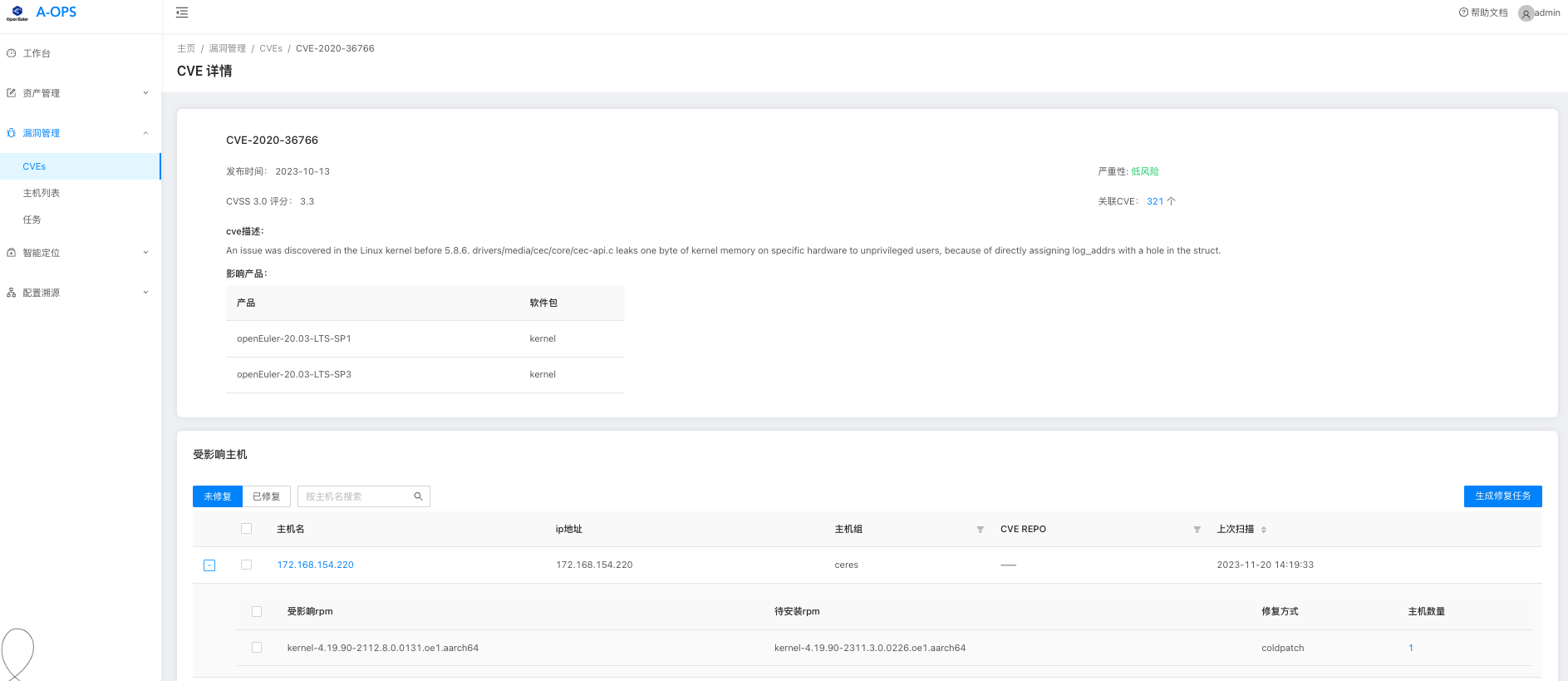Click the 生成修复任务 button
The image size is (1568, 681).
click(x=1502, y=496)
